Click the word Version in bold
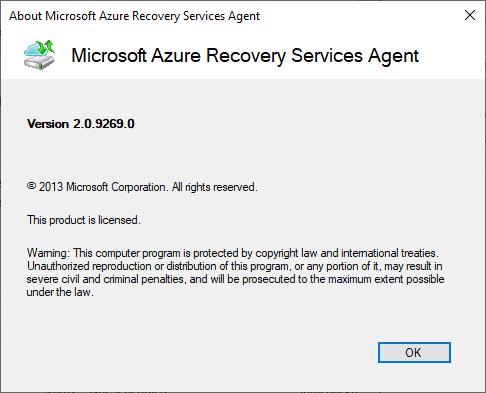 pyautogui.click(x=48, y=124)
